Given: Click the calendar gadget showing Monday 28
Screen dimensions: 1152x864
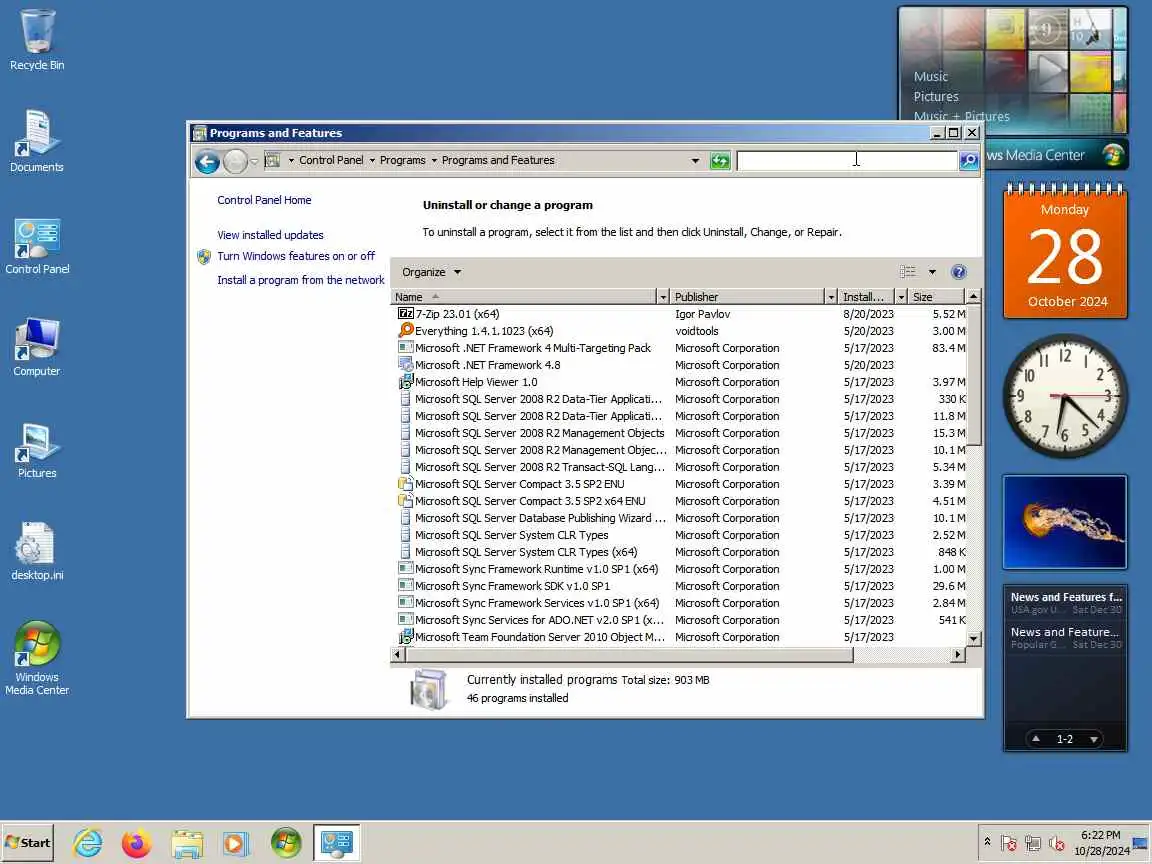Looking at the screenshot, I should click(x=1065, y=251).
